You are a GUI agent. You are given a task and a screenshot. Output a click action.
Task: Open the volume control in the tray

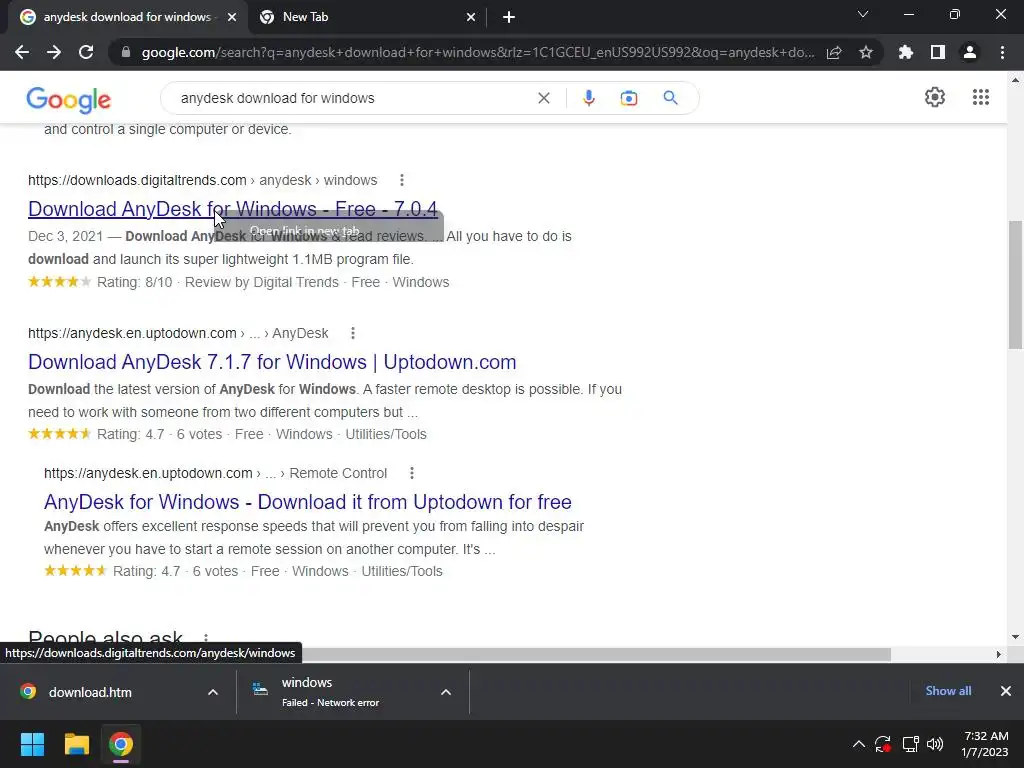[x=935, y=744]
